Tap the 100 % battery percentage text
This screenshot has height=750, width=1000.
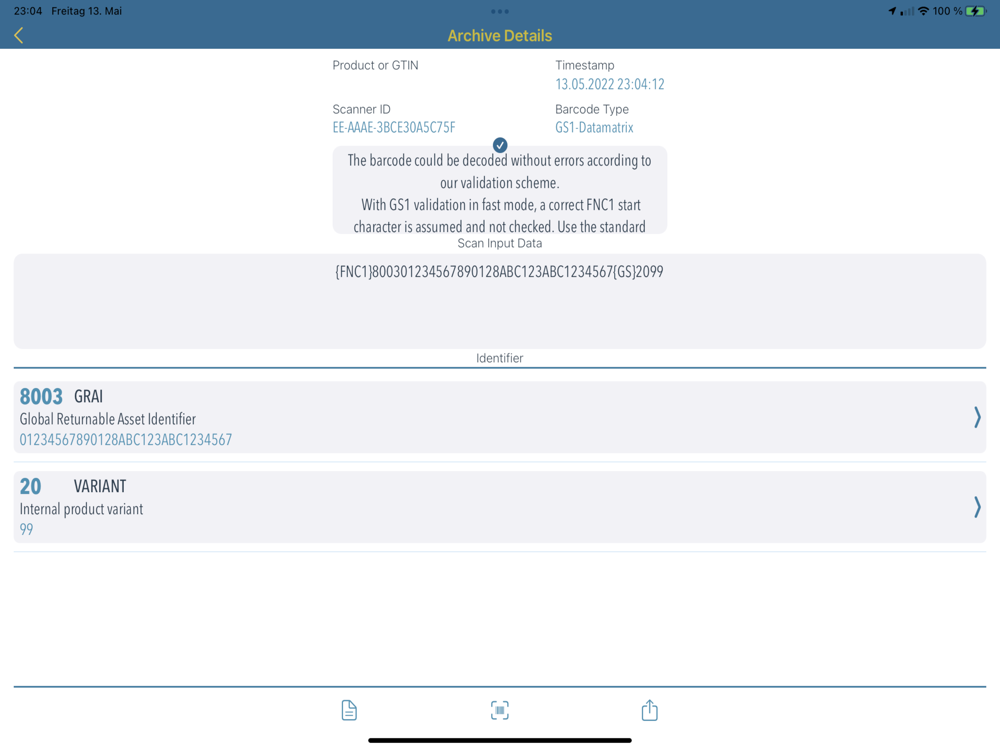pyautogui.click(x=947, y=11)
